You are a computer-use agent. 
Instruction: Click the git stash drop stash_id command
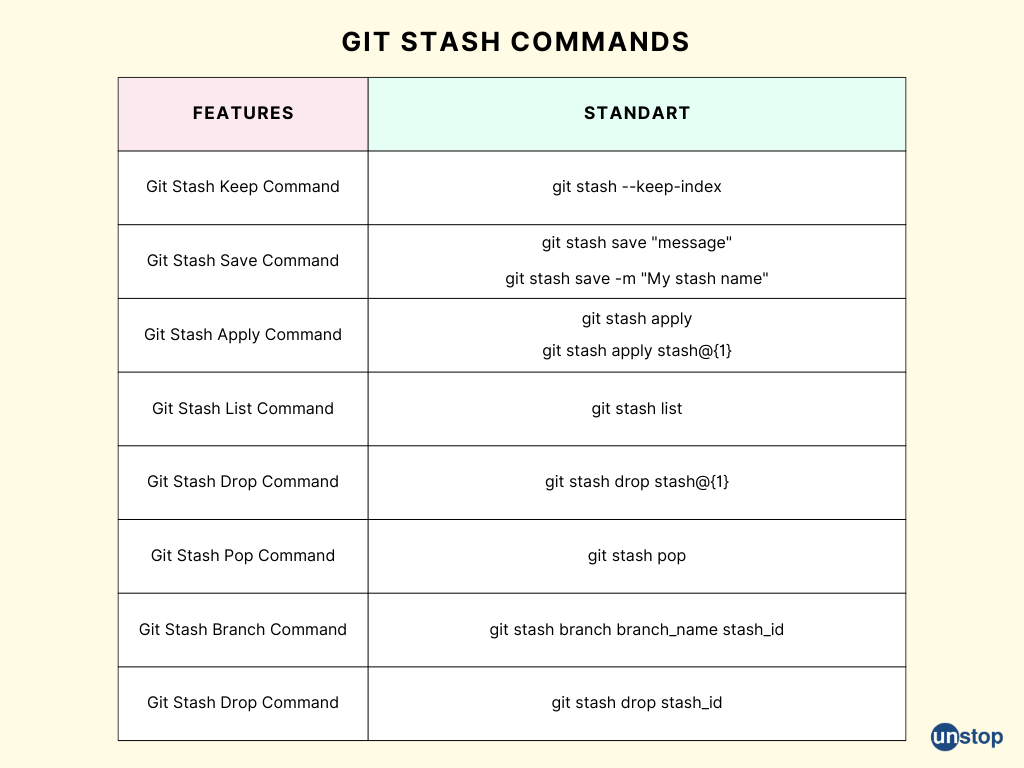tap(637, 703)
